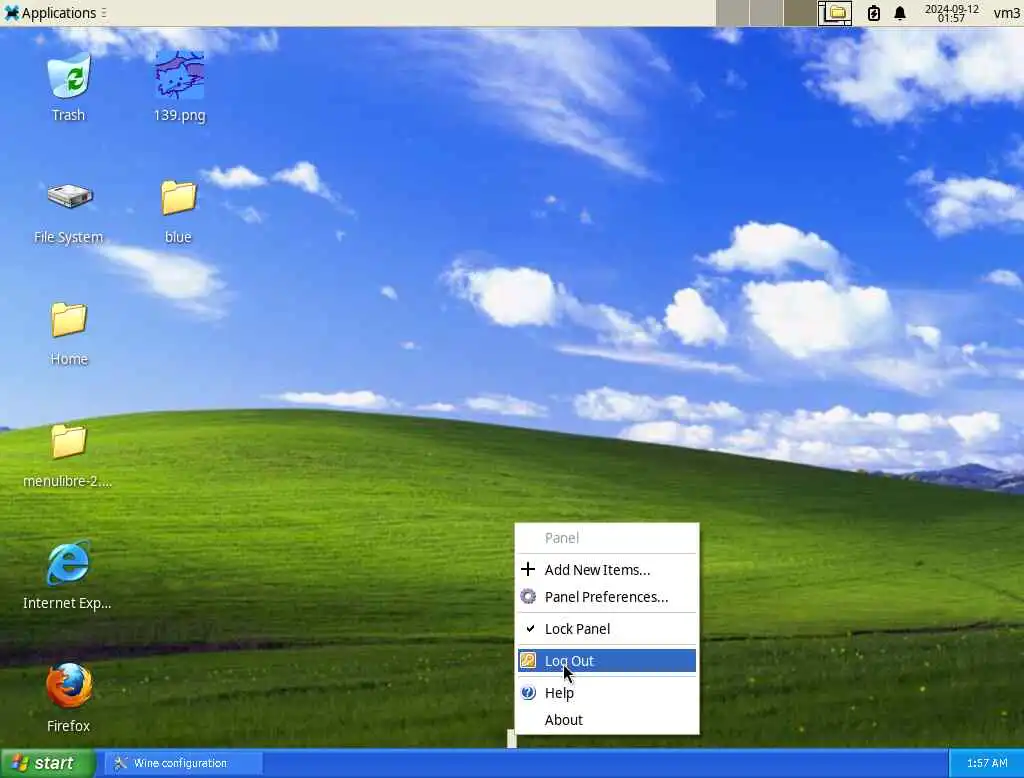Click the Applications menu logo icon
This screenshot has width=1024, height=778.
click(x=12, y=12)
